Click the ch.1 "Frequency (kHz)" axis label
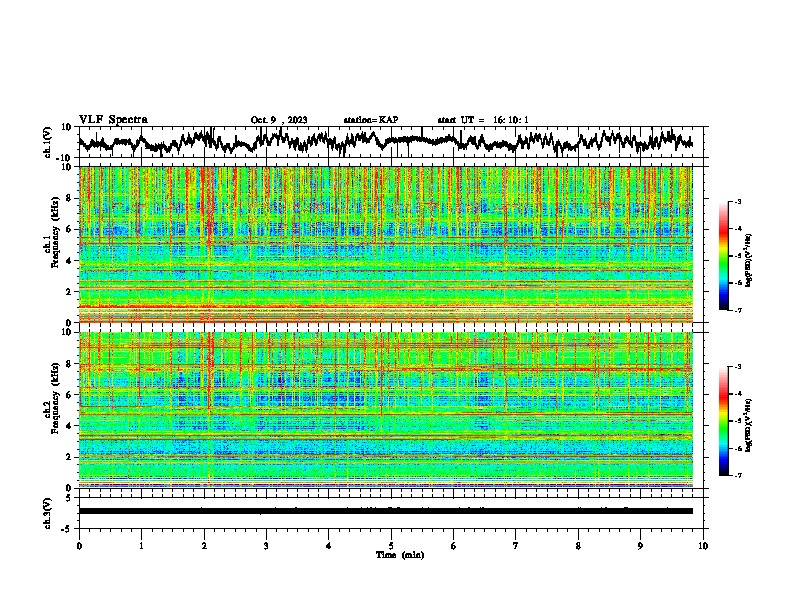This screenshot has height=612, width=792. click(x=55, y=233)
